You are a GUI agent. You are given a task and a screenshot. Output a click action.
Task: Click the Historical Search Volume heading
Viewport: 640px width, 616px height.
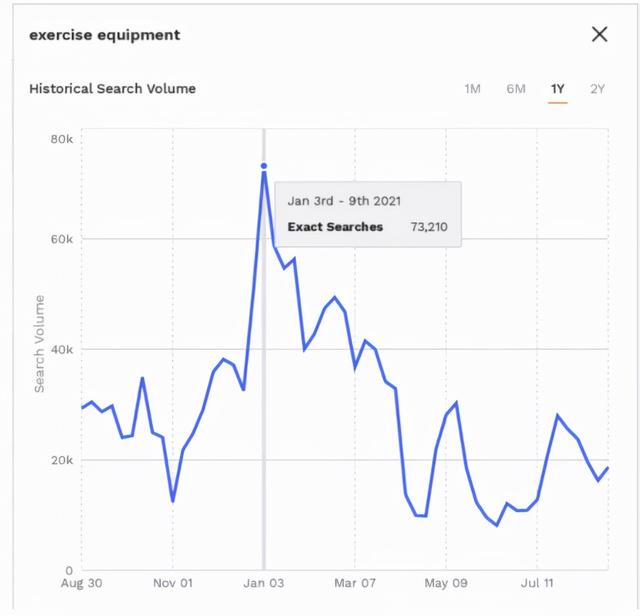click(112, 89)
